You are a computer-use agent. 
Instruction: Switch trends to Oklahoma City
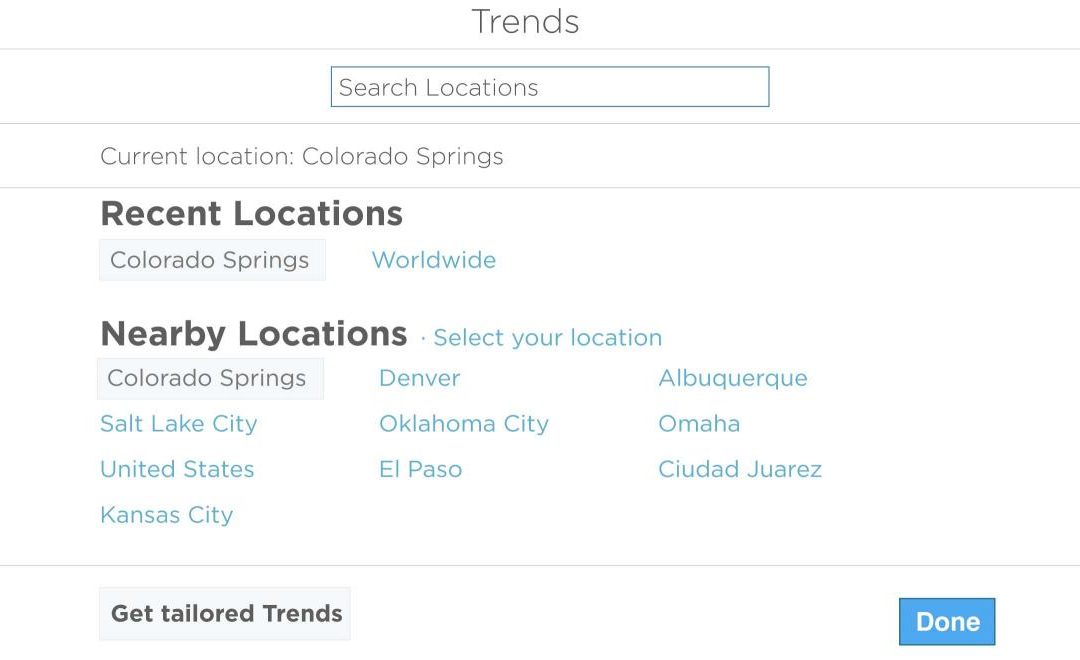463,424
